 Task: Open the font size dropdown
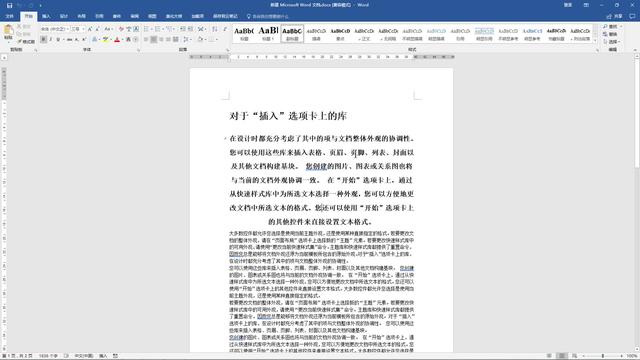(x=83, y=29)
